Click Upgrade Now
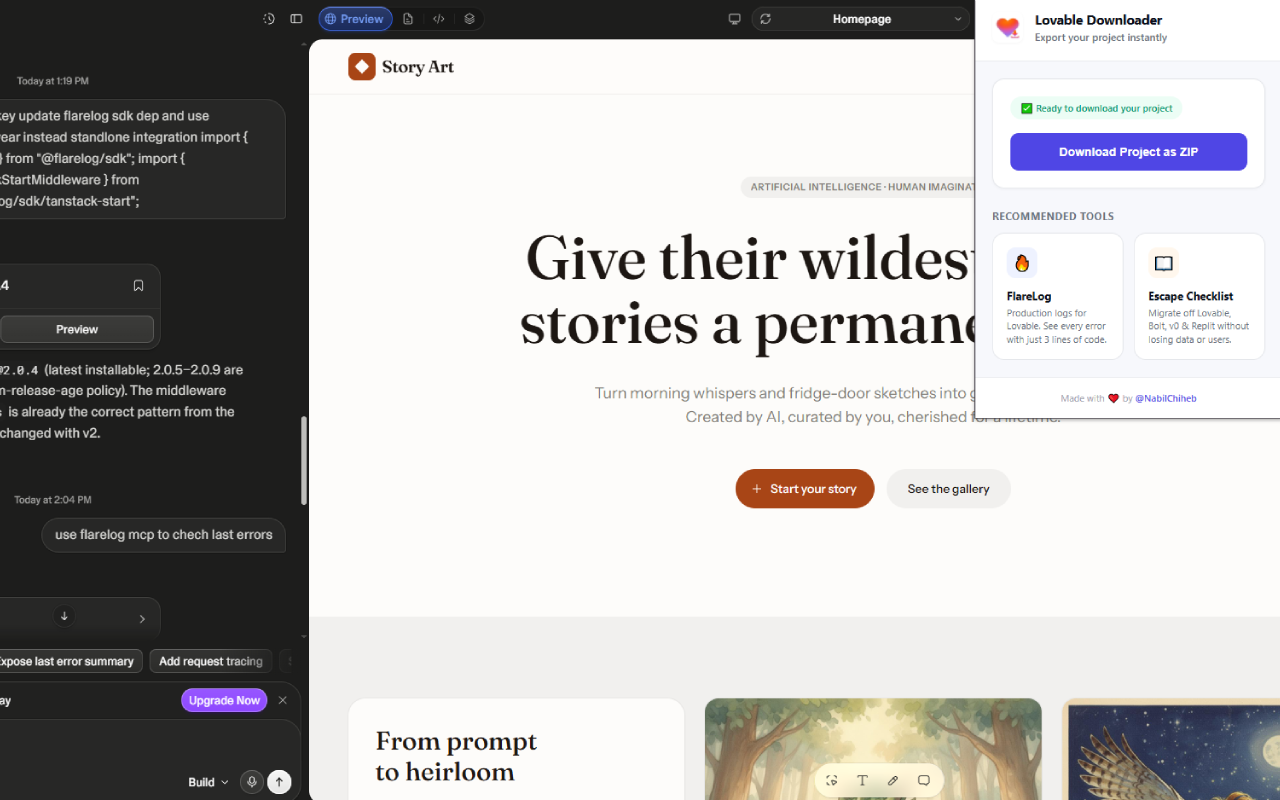This screenshot has width=1280, height=800. click(x=224, y=700)
